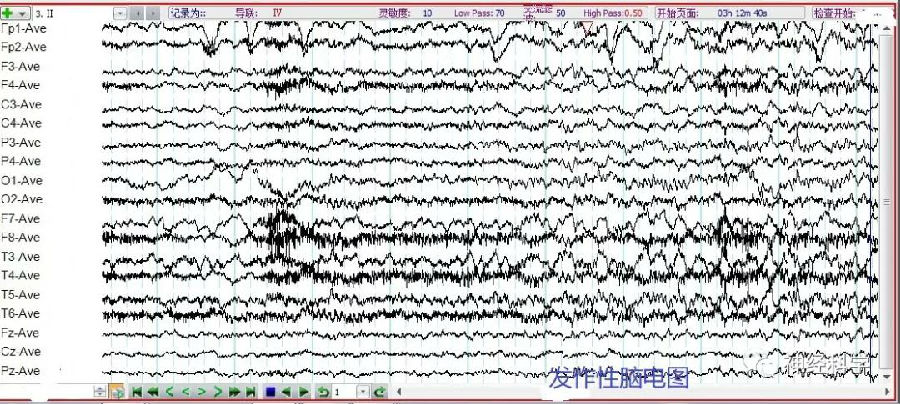
Task: Jump to first page of recording
Action: (137, 392)
